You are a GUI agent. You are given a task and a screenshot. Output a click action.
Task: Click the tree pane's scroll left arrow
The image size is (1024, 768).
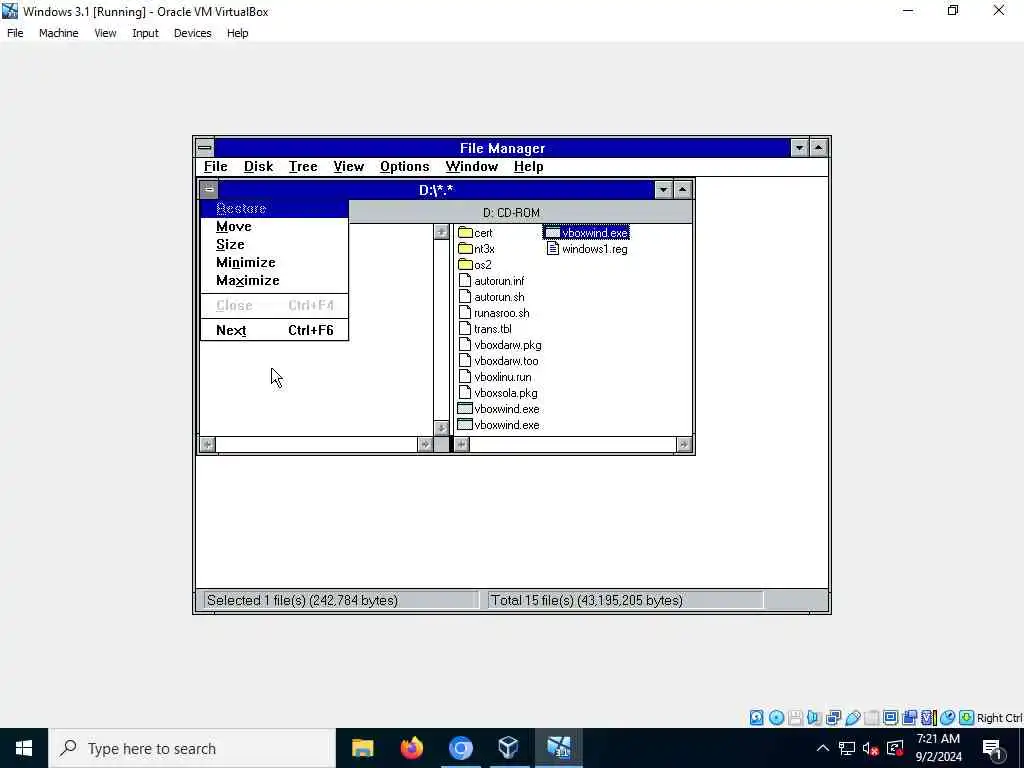207,444
